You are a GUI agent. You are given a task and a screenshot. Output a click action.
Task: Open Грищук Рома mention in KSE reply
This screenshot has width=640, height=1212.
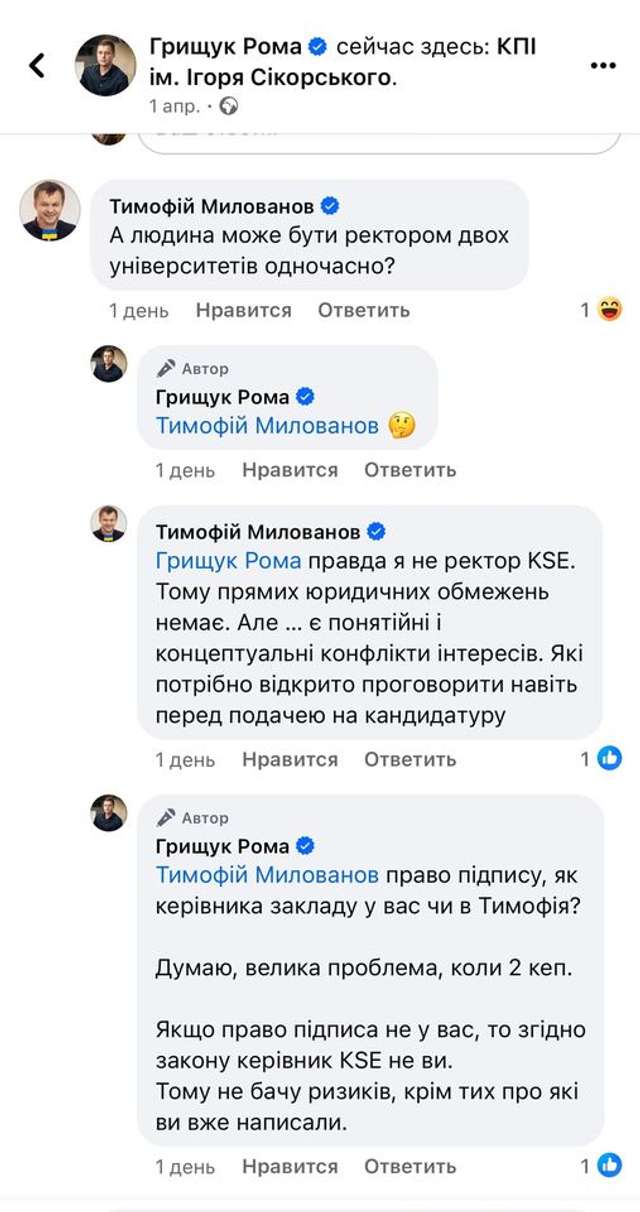click(x=228, y=561)
